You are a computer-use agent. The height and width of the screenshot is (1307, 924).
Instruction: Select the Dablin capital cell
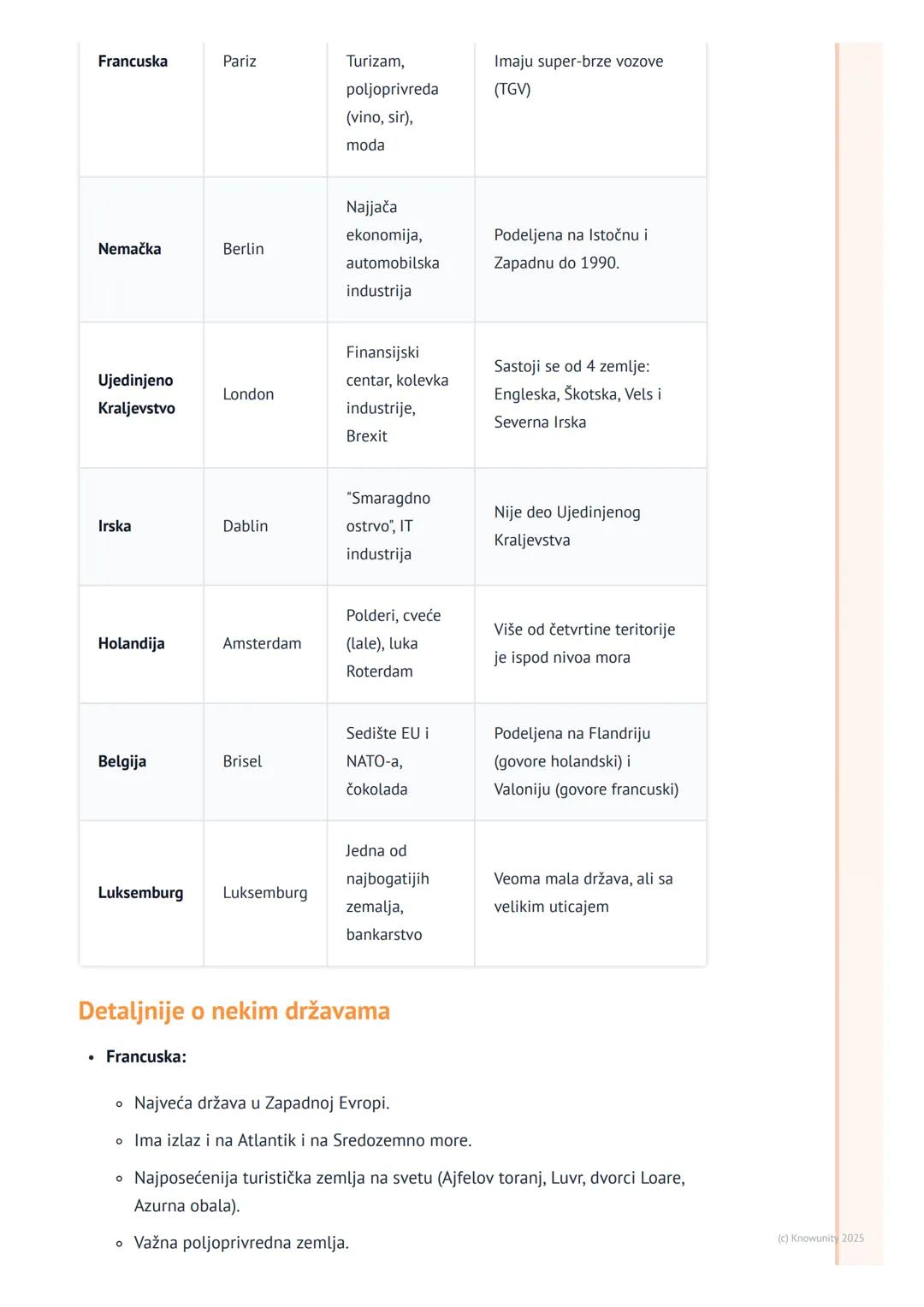[246, 526]
